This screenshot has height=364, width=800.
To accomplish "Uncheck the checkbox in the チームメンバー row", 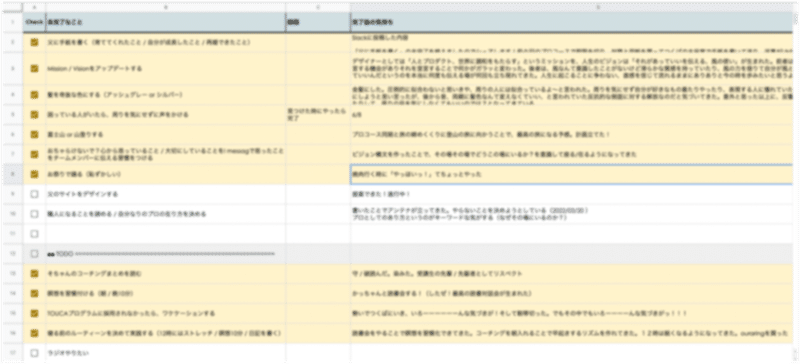I will click(34, 154).
